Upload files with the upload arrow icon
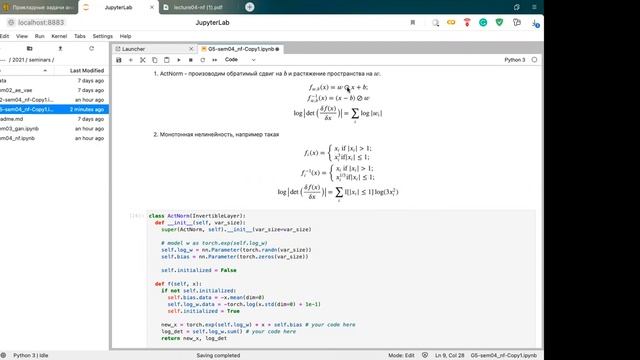This screenshot has height=360, width=640. 60,49
